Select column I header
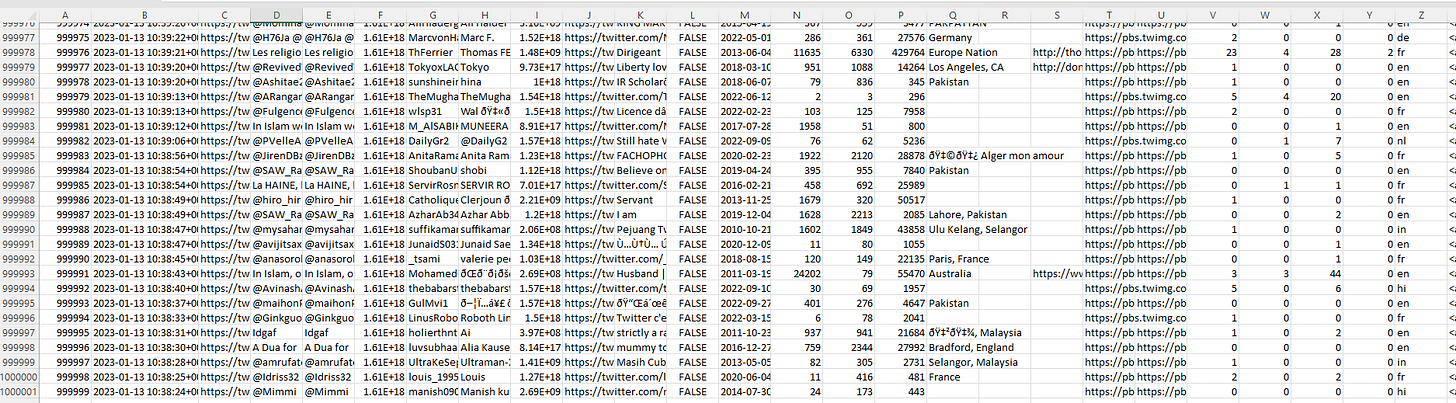Viewport: 1456px width, 403px height. pyautogui.click(x=537, y=14)
